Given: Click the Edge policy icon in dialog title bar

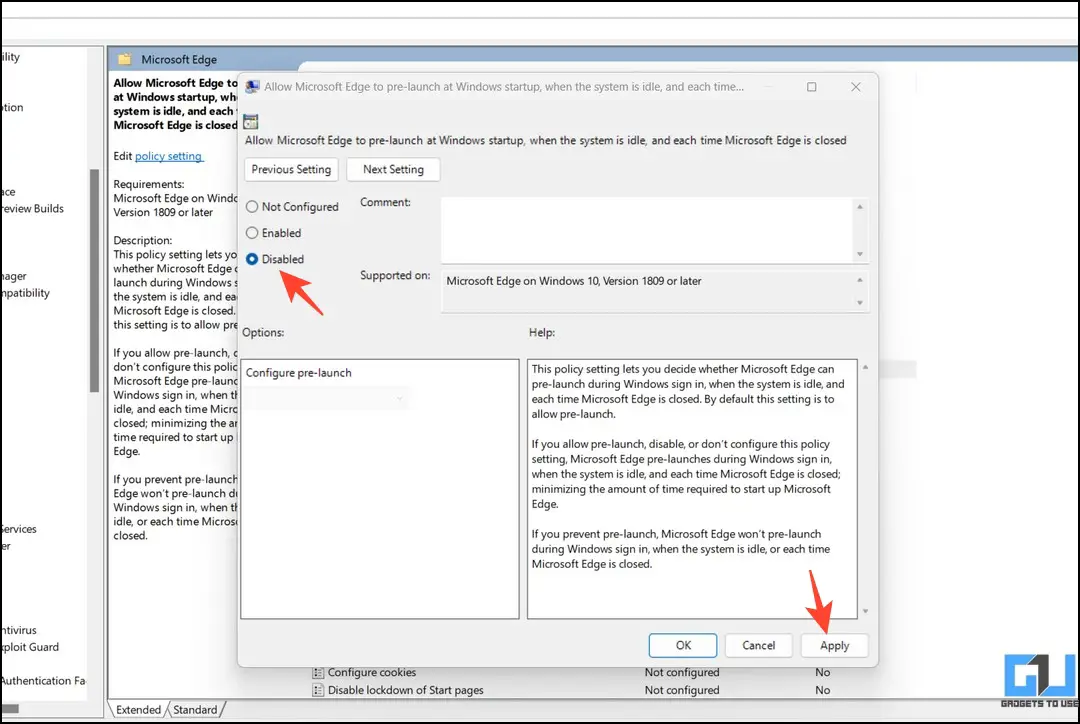Looking at the screenshot, I should (250, 87).
